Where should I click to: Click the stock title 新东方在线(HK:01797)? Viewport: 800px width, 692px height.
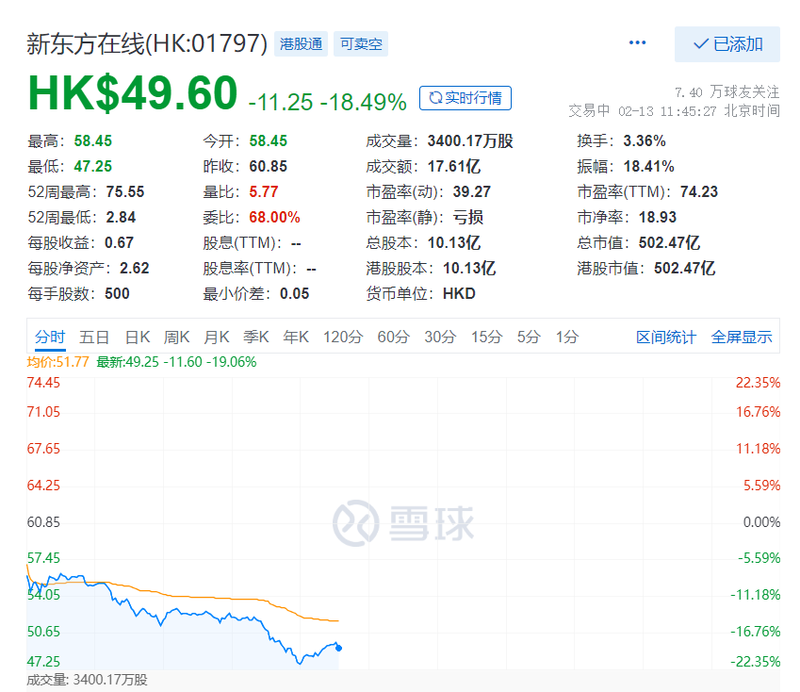[147, 44]
